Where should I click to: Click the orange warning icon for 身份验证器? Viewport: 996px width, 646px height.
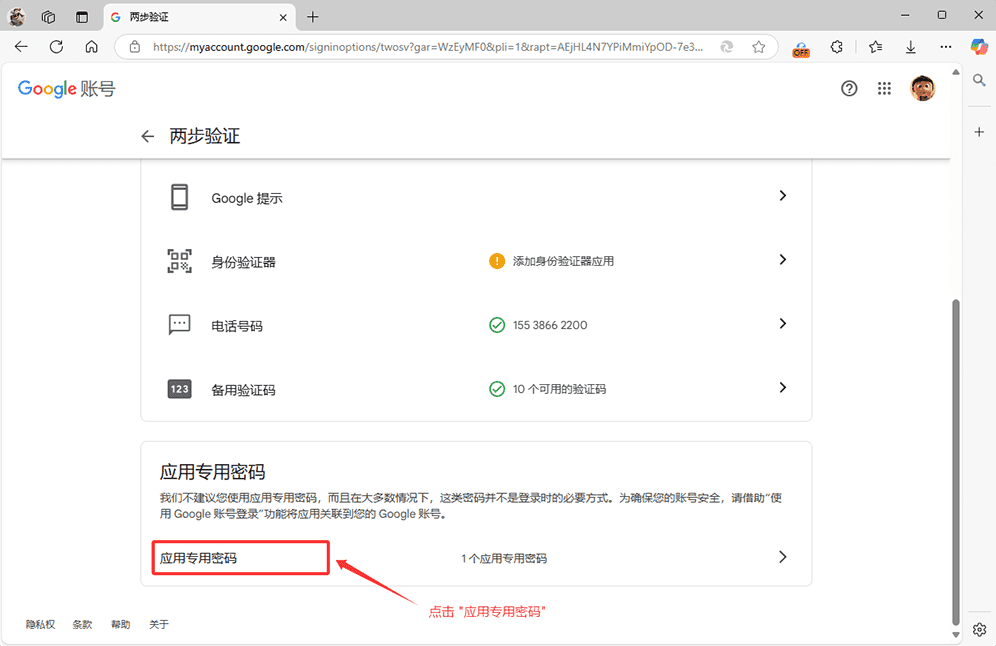click(497, 261)
